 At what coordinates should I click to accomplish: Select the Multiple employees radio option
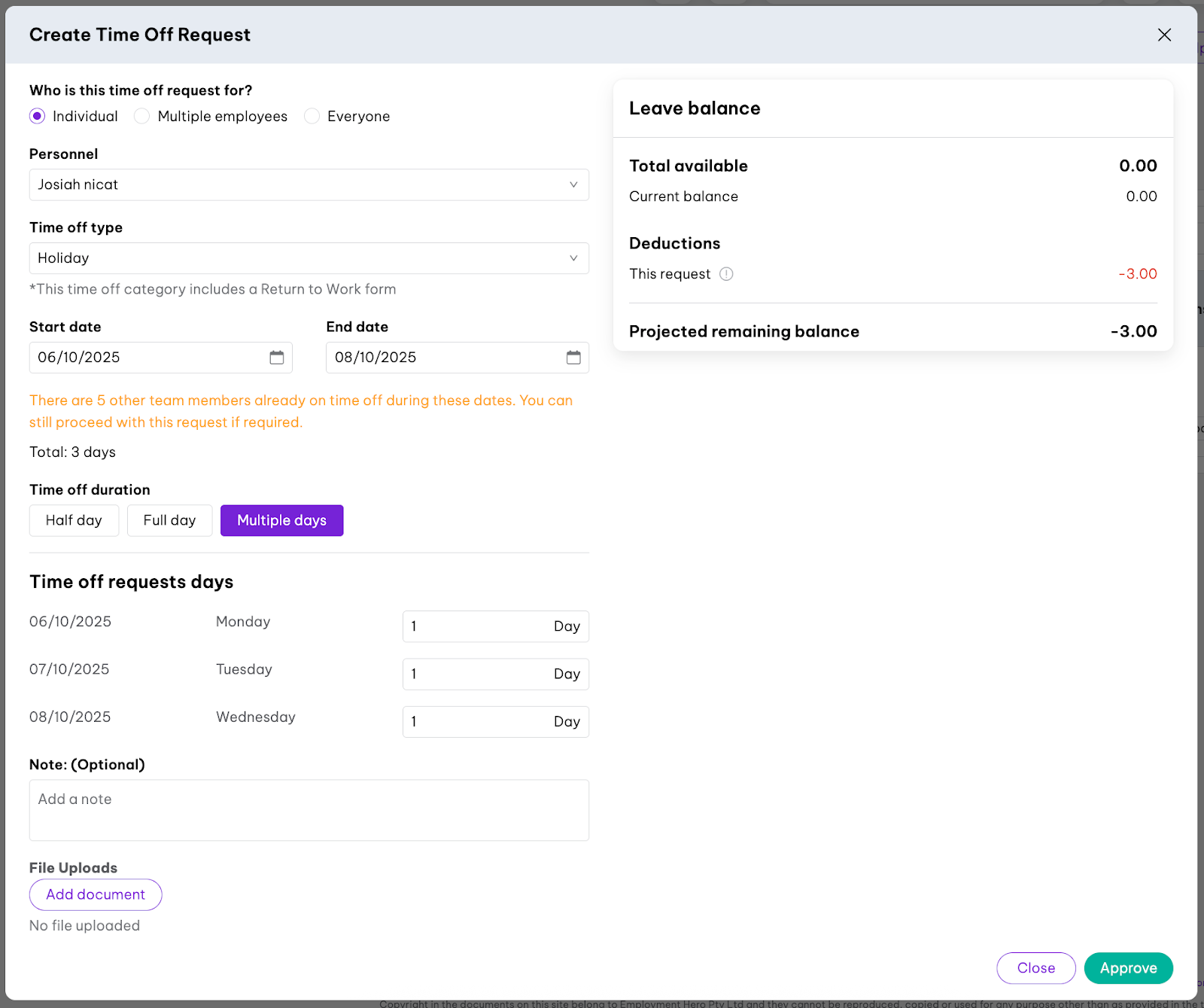[142, 116]
